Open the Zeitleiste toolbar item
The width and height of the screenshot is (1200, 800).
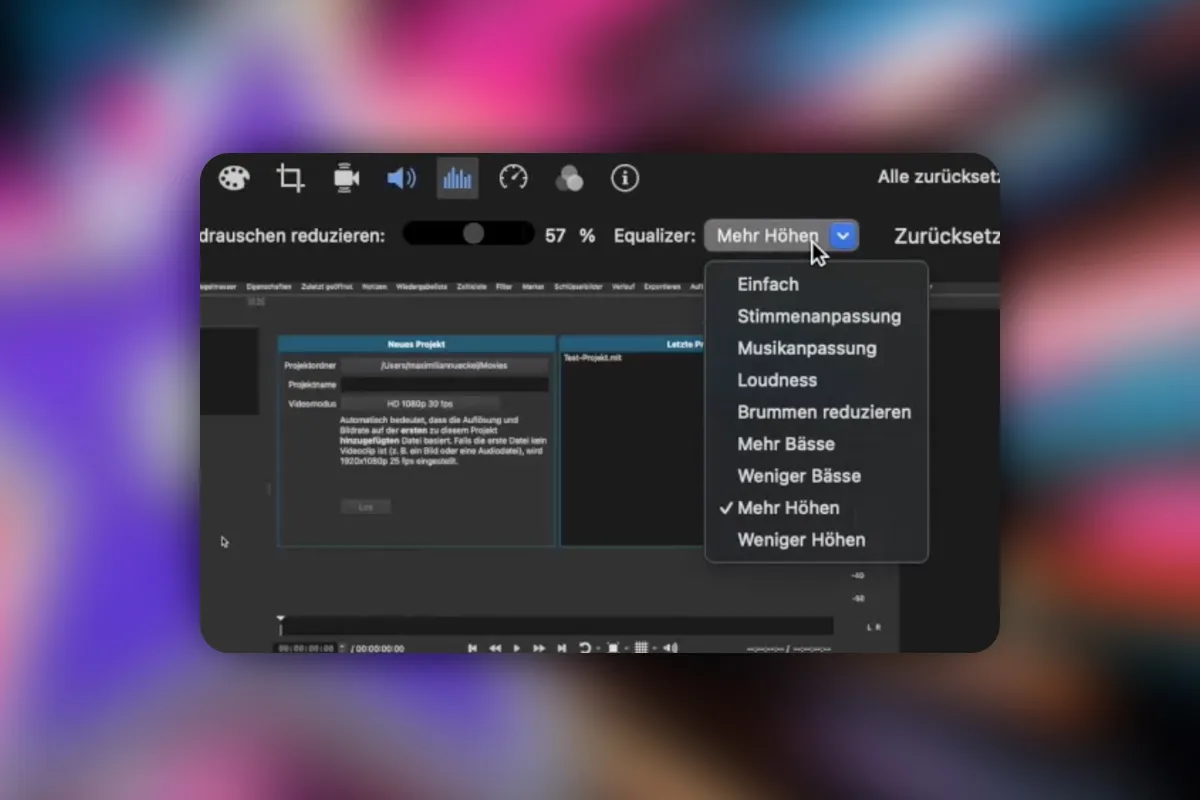[x=471, y=287]
